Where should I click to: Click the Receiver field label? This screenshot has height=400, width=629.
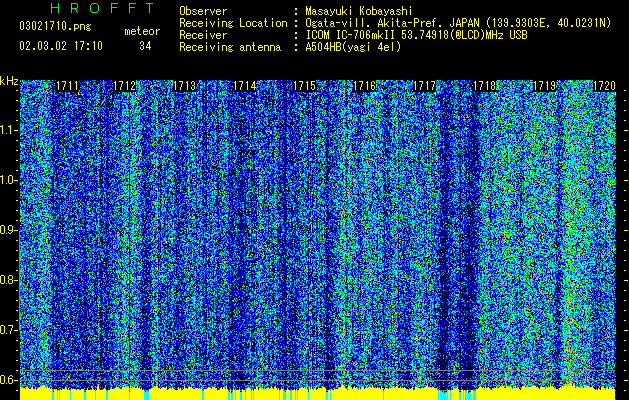coord(203,35)
